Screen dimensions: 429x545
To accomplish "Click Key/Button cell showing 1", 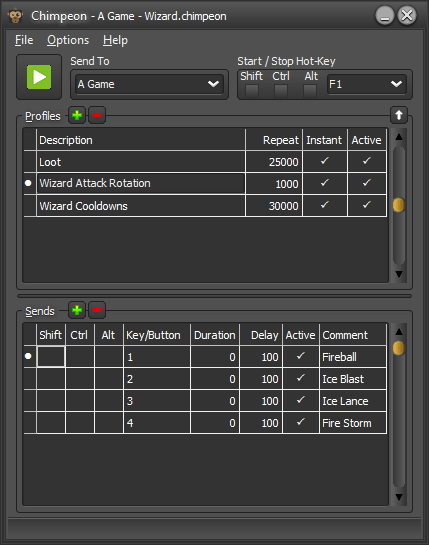I will pyautogui.click(x=157, y=357).
